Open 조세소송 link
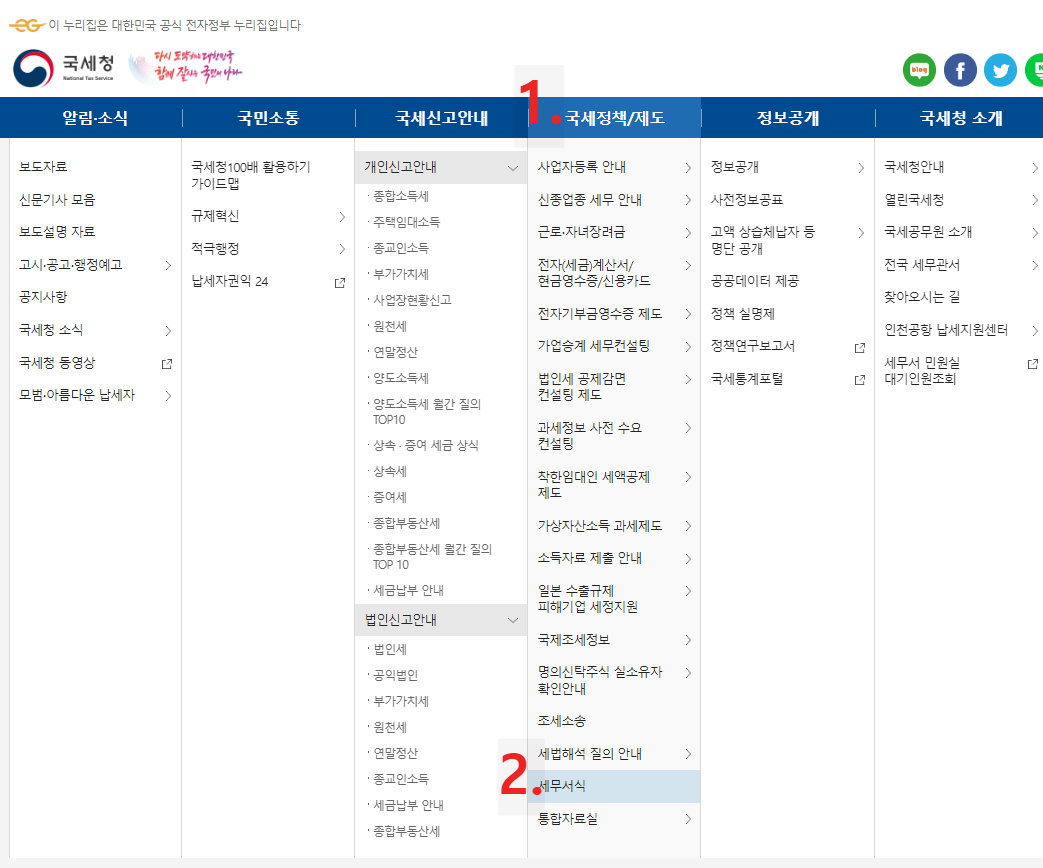This screenshot has width=1043, height=868. click(x=562, y=721)
